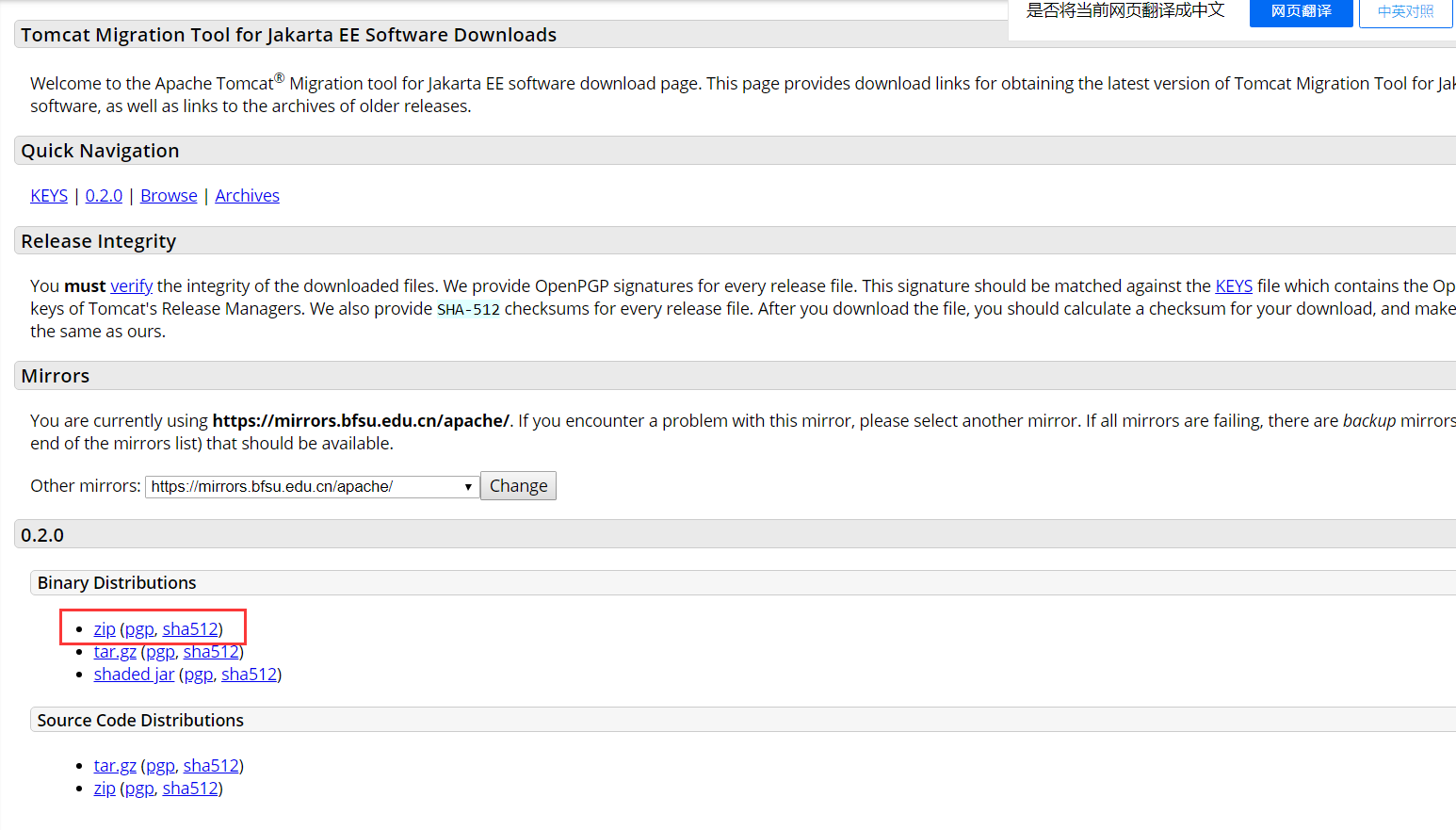This screenshot has width=1456, height=830.
Task: Follow the verify link in Release Integrity
Action: click(131, 286)
